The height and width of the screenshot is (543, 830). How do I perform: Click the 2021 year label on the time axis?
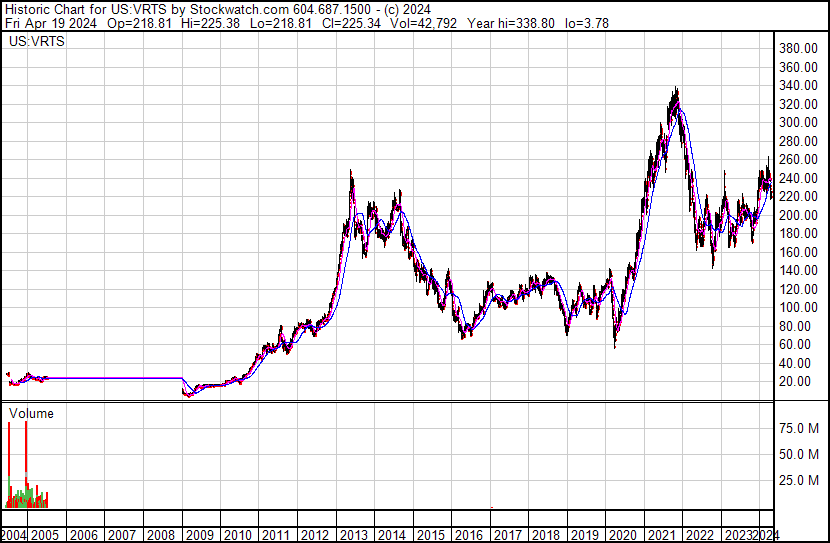click(x=660, y=535)
